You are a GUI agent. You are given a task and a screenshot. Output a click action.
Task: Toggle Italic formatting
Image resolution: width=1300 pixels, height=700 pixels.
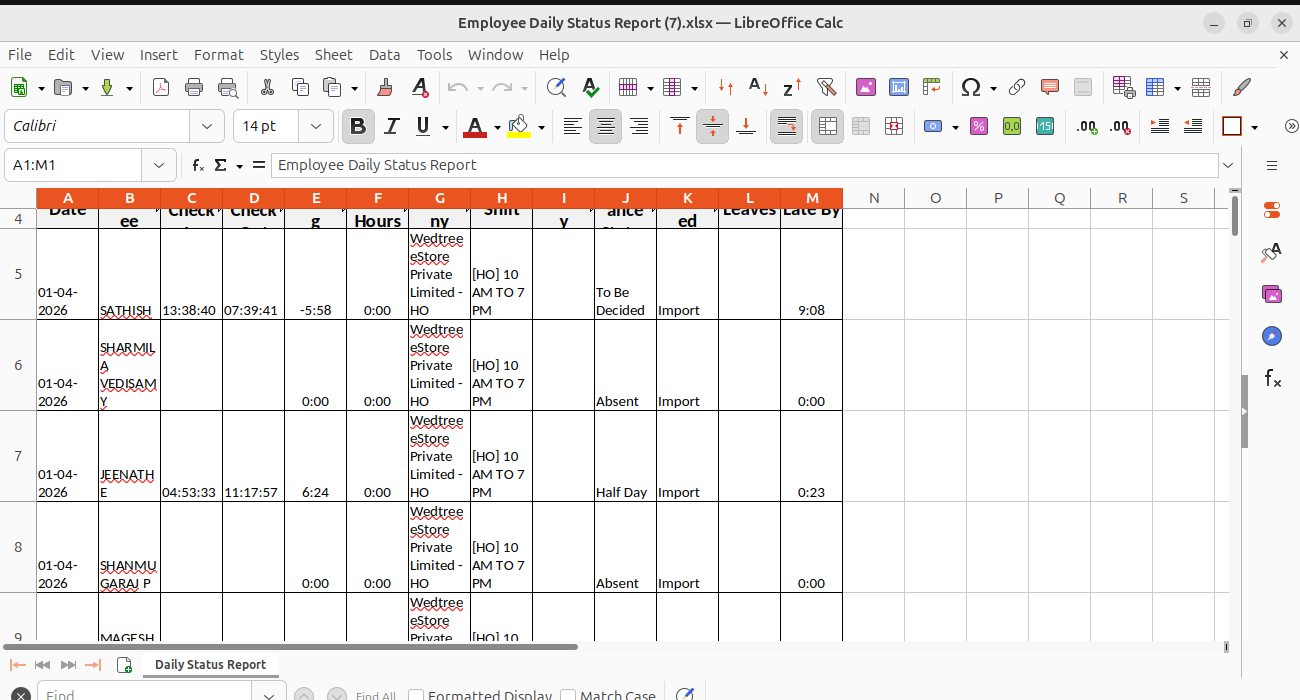(x=392, y=126)
